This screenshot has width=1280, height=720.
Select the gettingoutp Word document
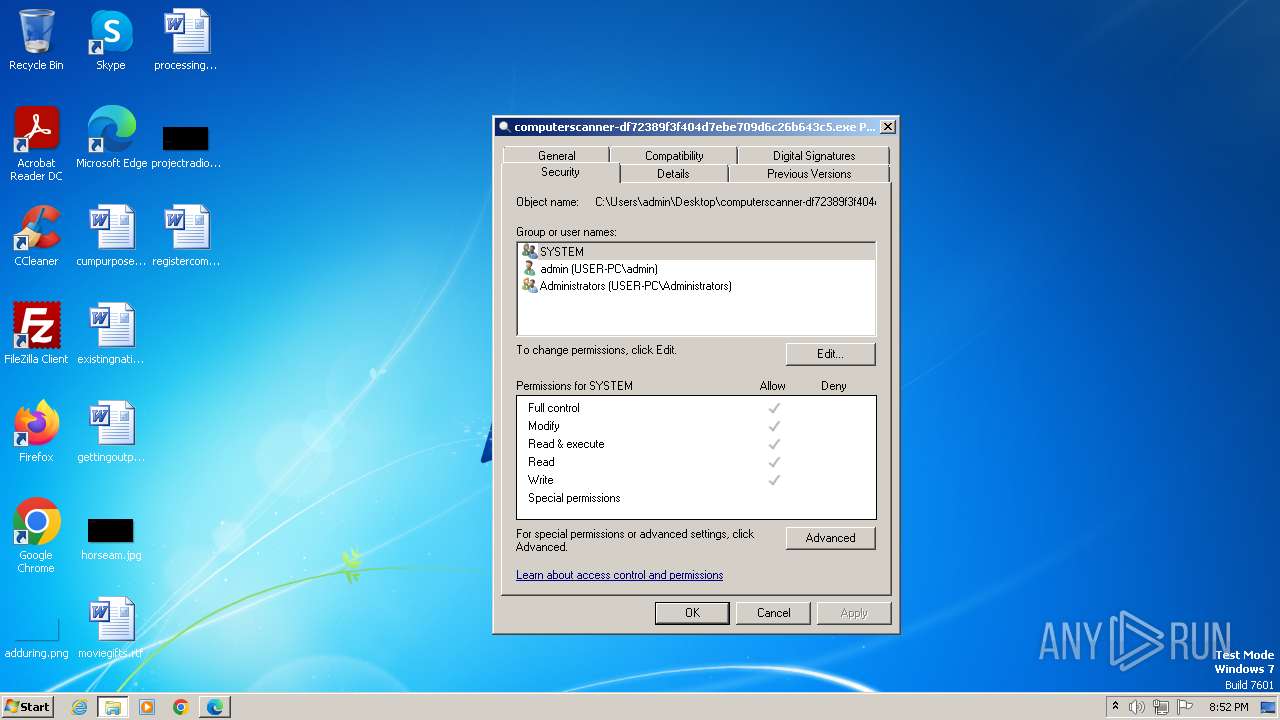coord(111,431)
